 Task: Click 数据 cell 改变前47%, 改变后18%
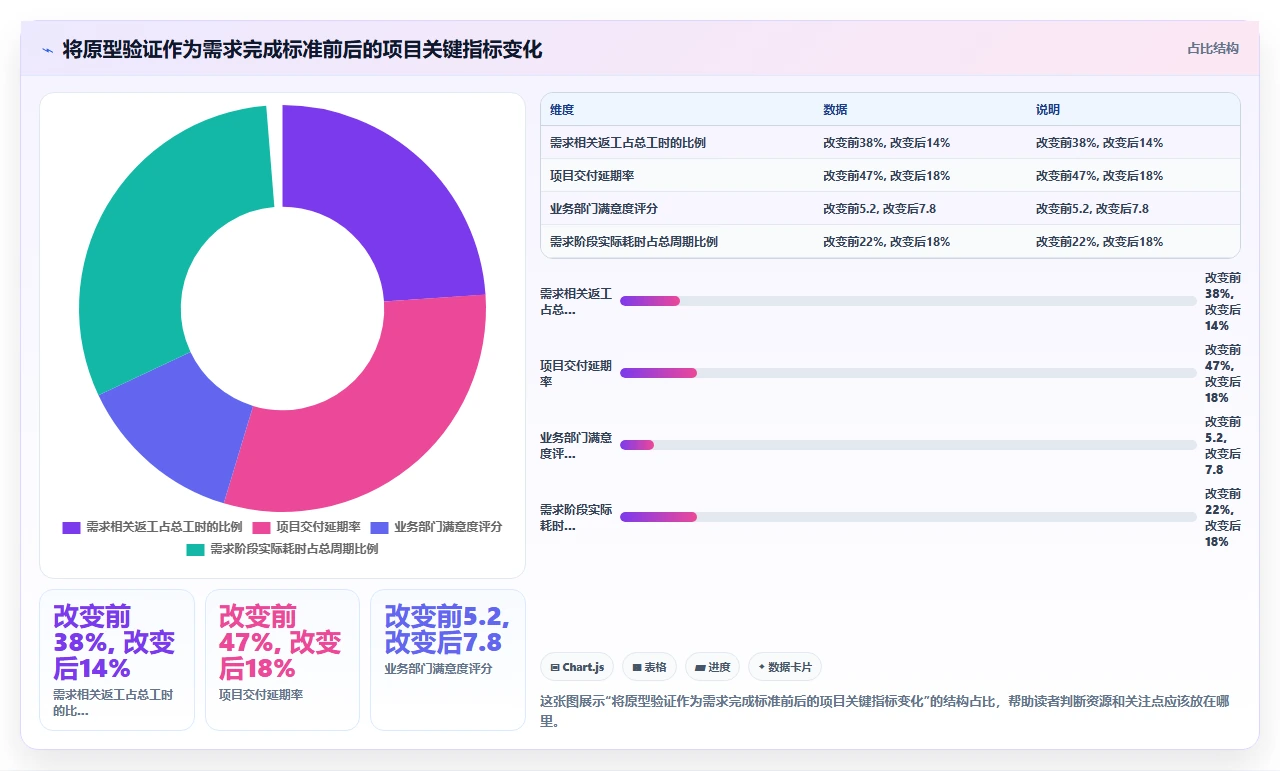pyautogui.click(x=920, y=176)
